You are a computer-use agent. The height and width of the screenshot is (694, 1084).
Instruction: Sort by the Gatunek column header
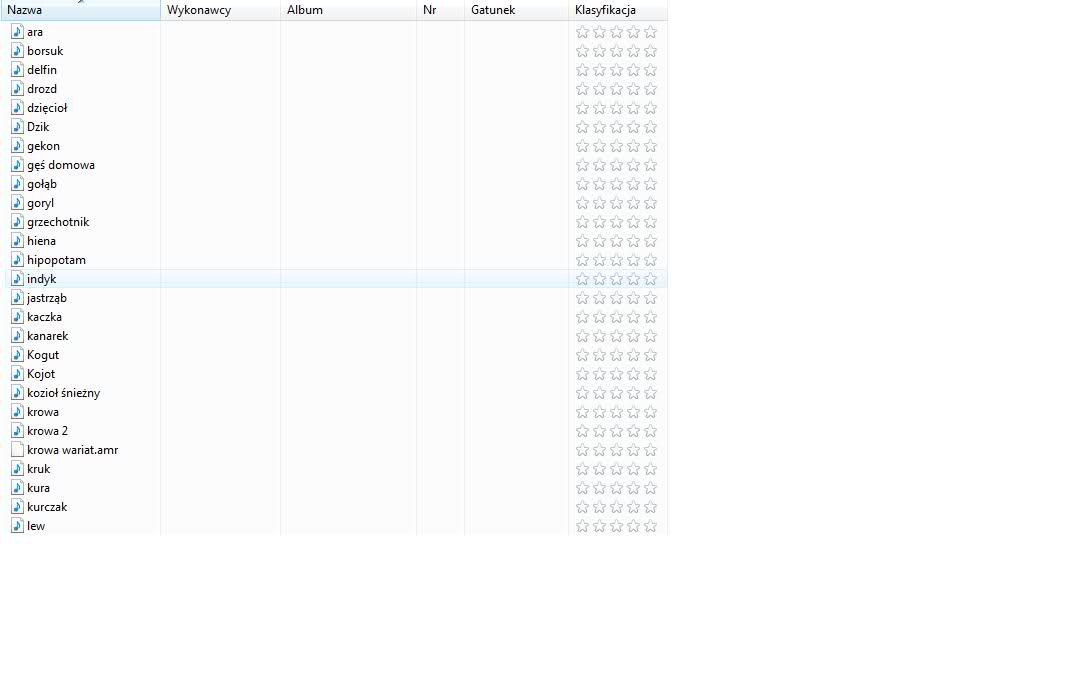(516, 10)
